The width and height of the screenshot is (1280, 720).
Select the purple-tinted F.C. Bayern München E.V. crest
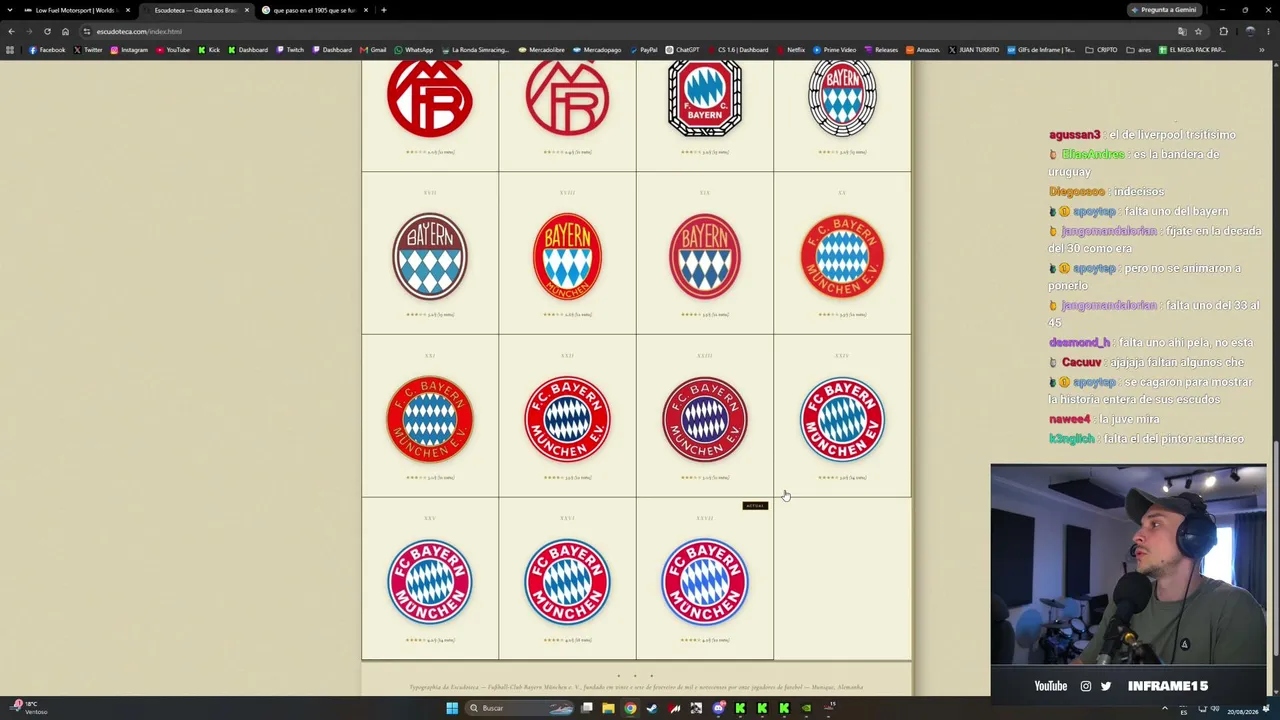coord(705,419)
